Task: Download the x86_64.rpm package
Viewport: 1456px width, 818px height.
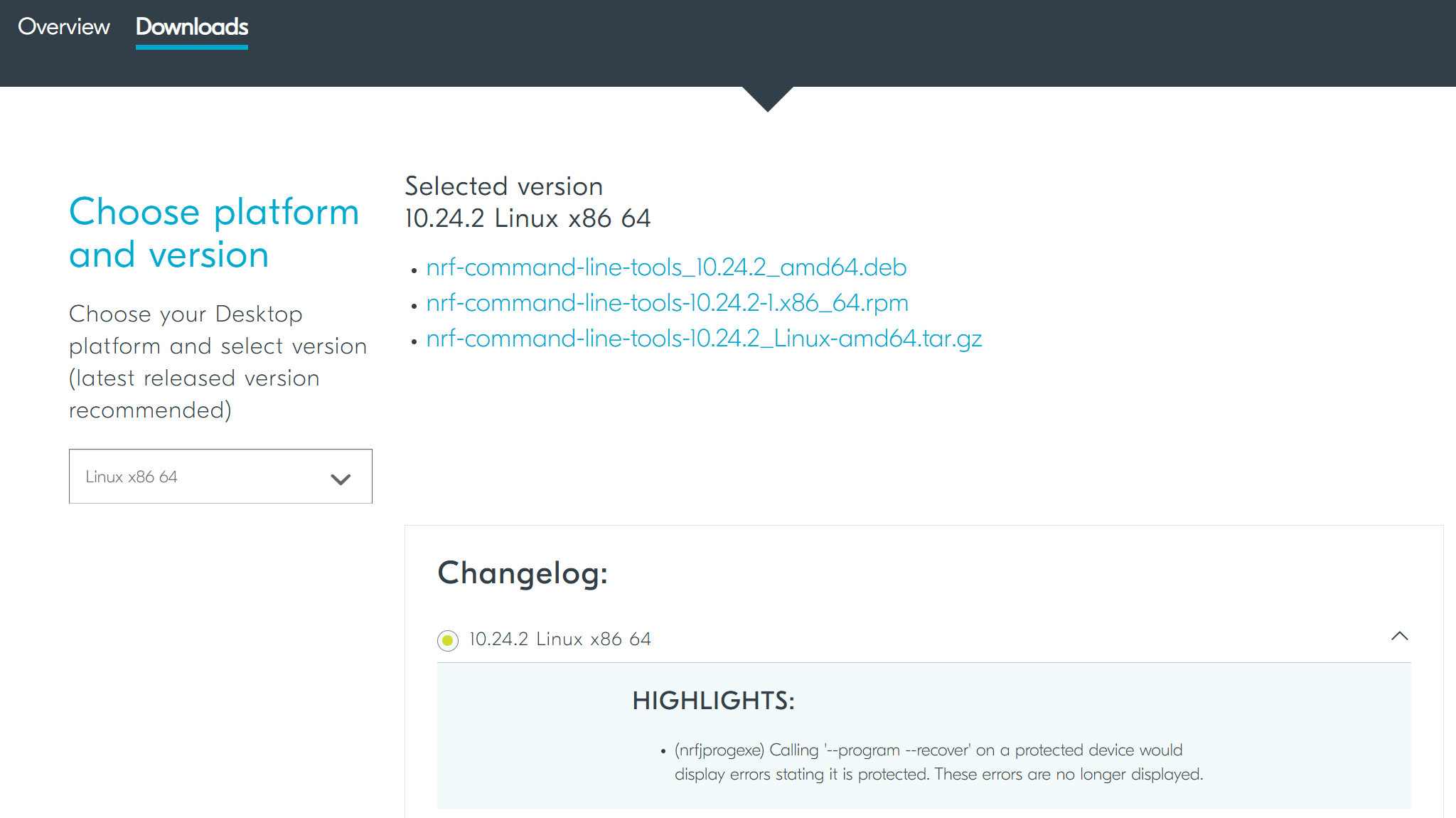Action: pyautogui.click(x=667, y=304)
